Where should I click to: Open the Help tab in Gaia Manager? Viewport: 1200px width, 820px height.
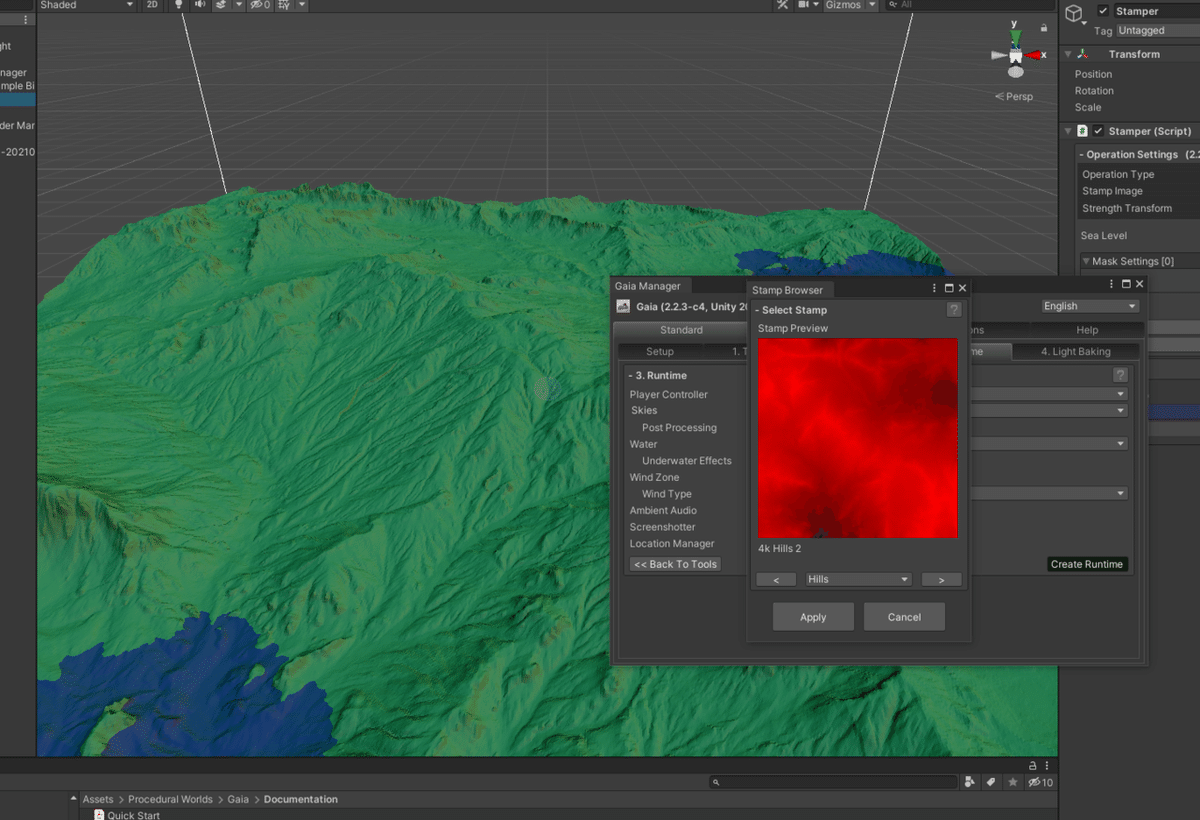[x=1087, y=330]
